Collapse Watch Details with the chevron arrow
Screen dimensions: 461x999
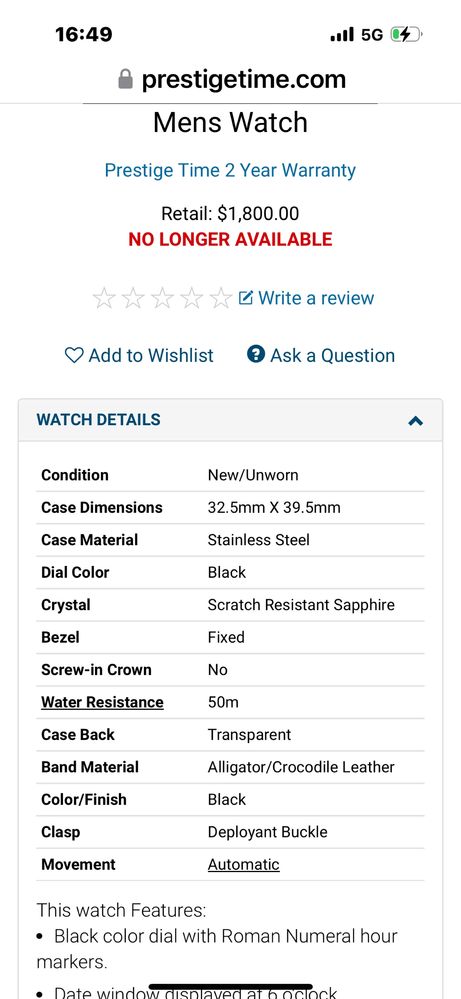[x=415, y=420]
